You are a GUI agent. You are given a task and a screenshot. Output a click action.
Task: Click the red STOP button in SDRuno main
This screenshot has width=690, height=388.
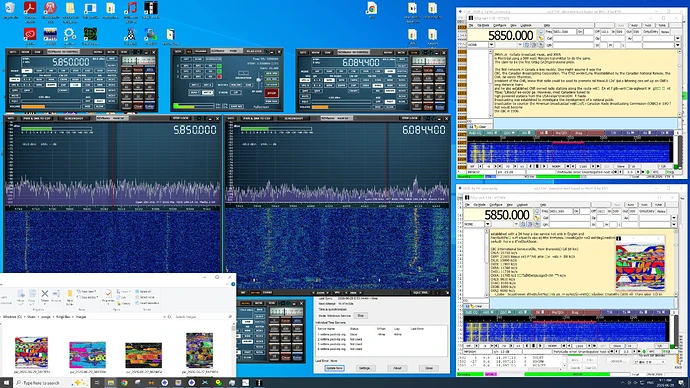[271, 93]
